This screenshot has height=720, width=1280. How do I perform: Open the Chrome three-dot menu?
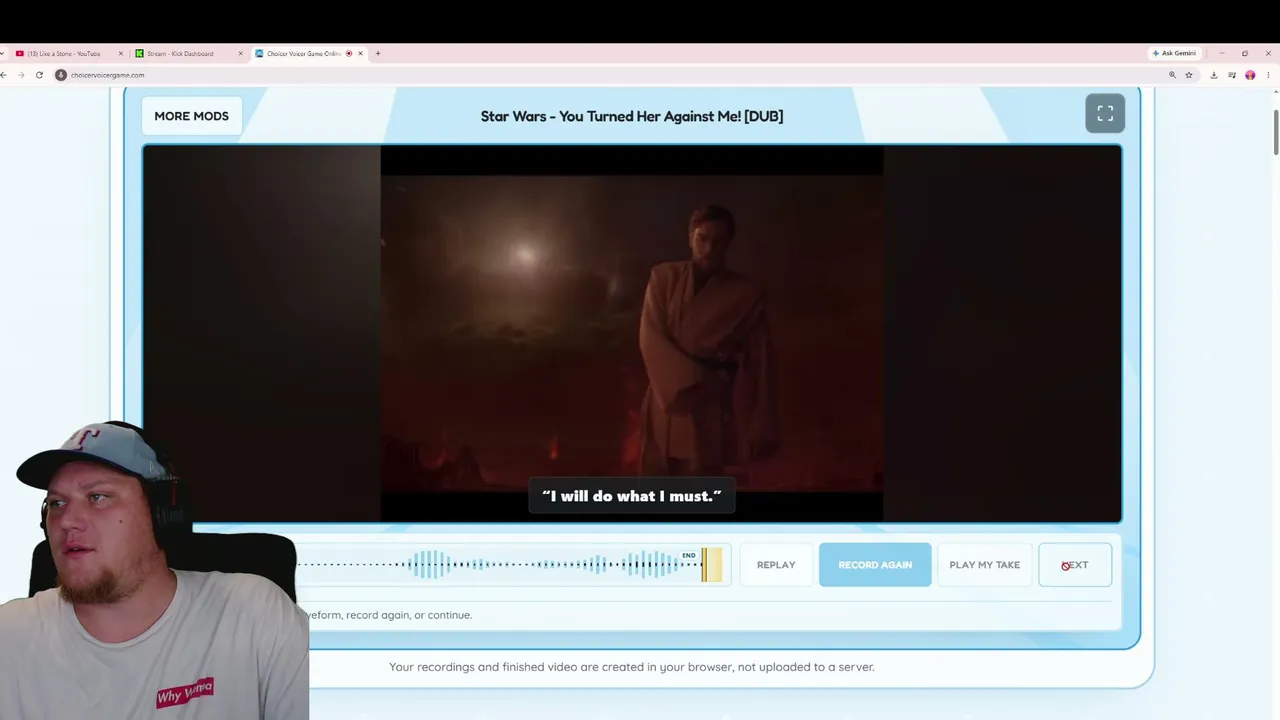[1268, 75]
